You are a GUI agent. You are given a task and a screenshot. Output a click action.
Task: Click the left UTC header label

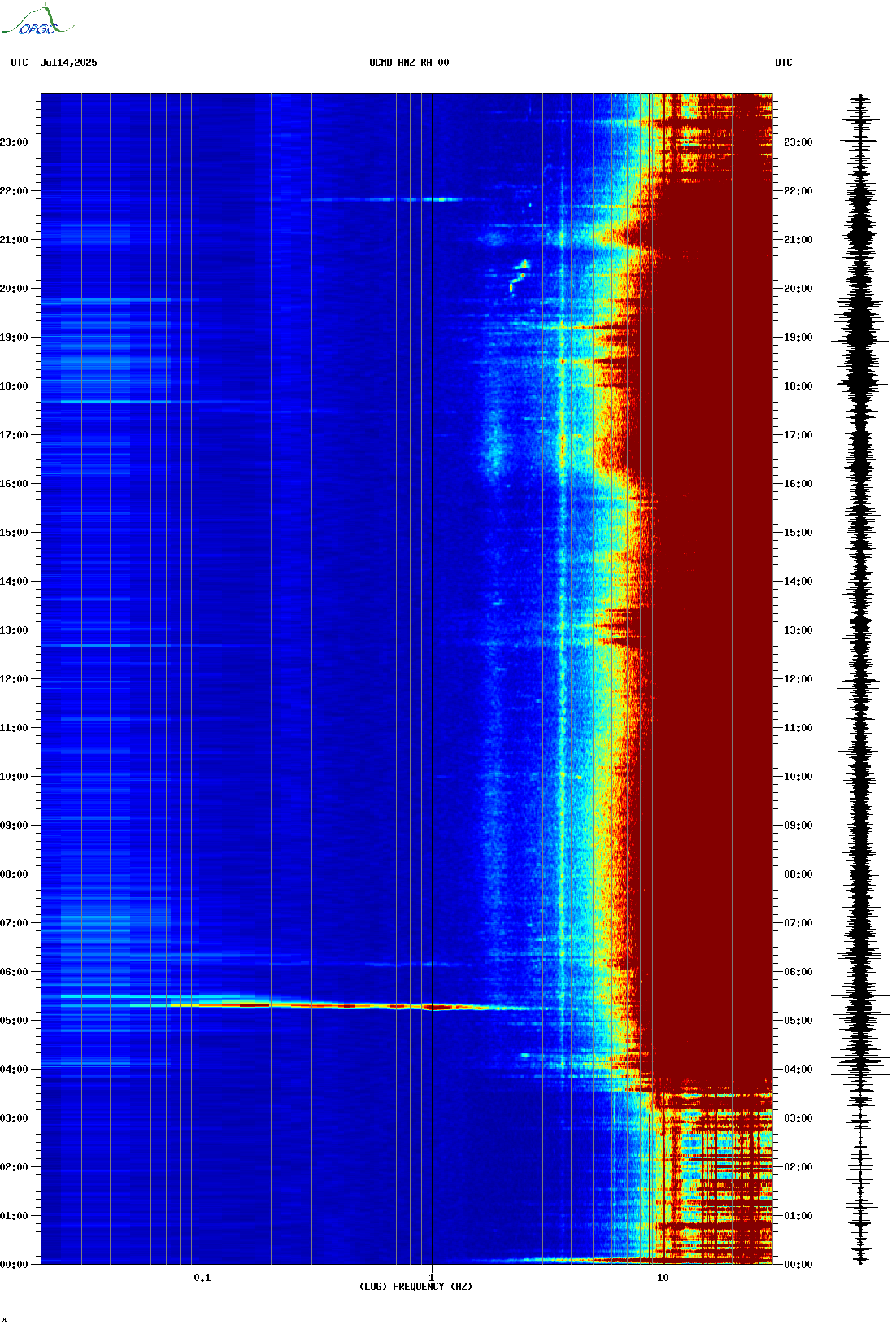pos(20,63)
